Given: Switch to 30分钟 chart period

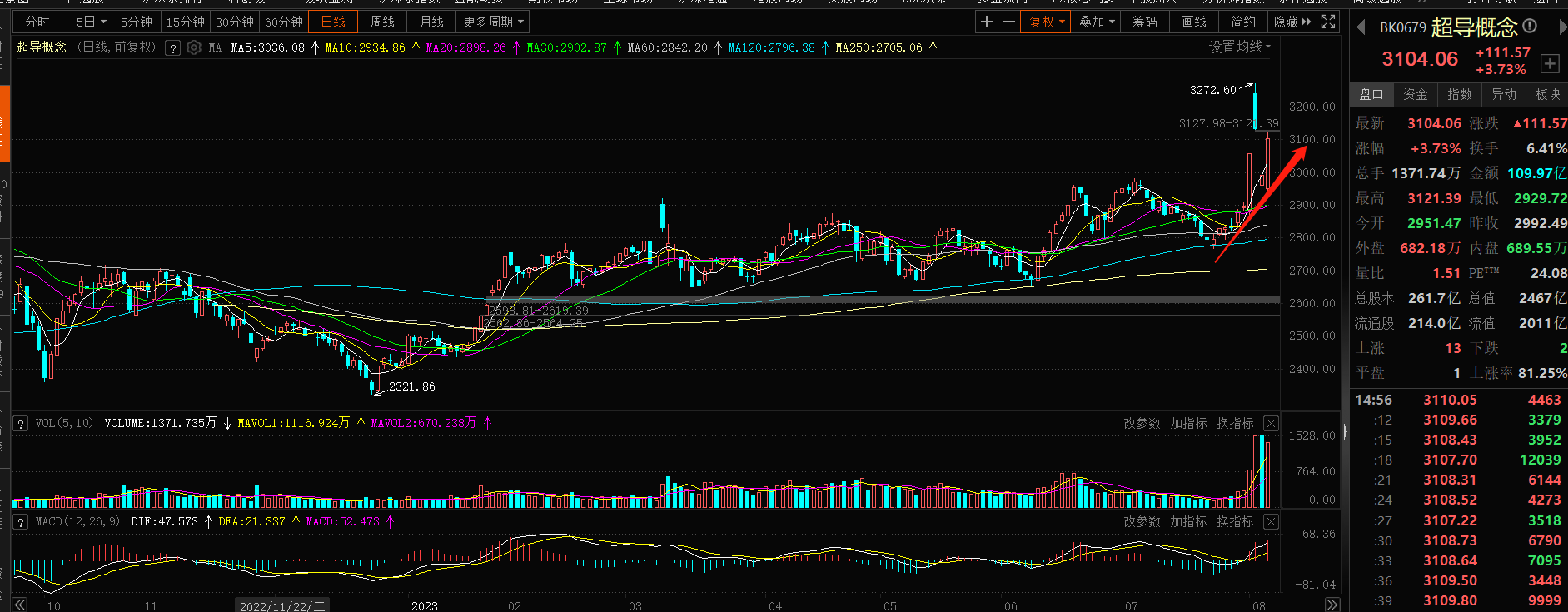Looking at the screenshot, I should pos(235,22).
